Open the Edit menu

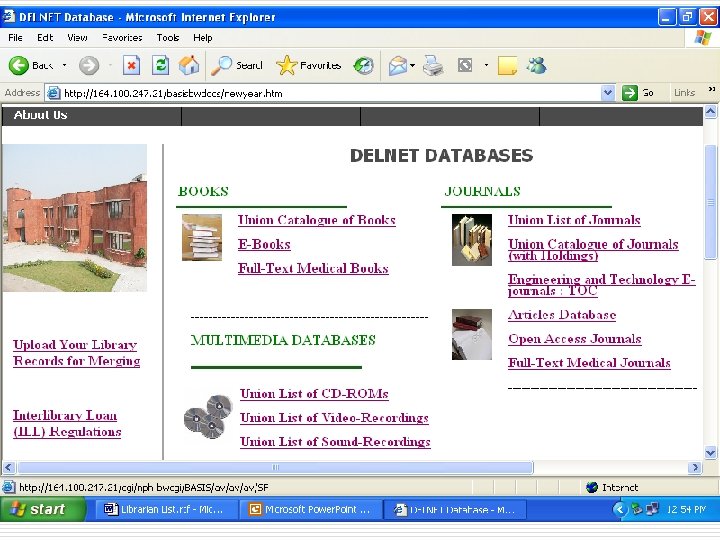[x=45, y=38]
